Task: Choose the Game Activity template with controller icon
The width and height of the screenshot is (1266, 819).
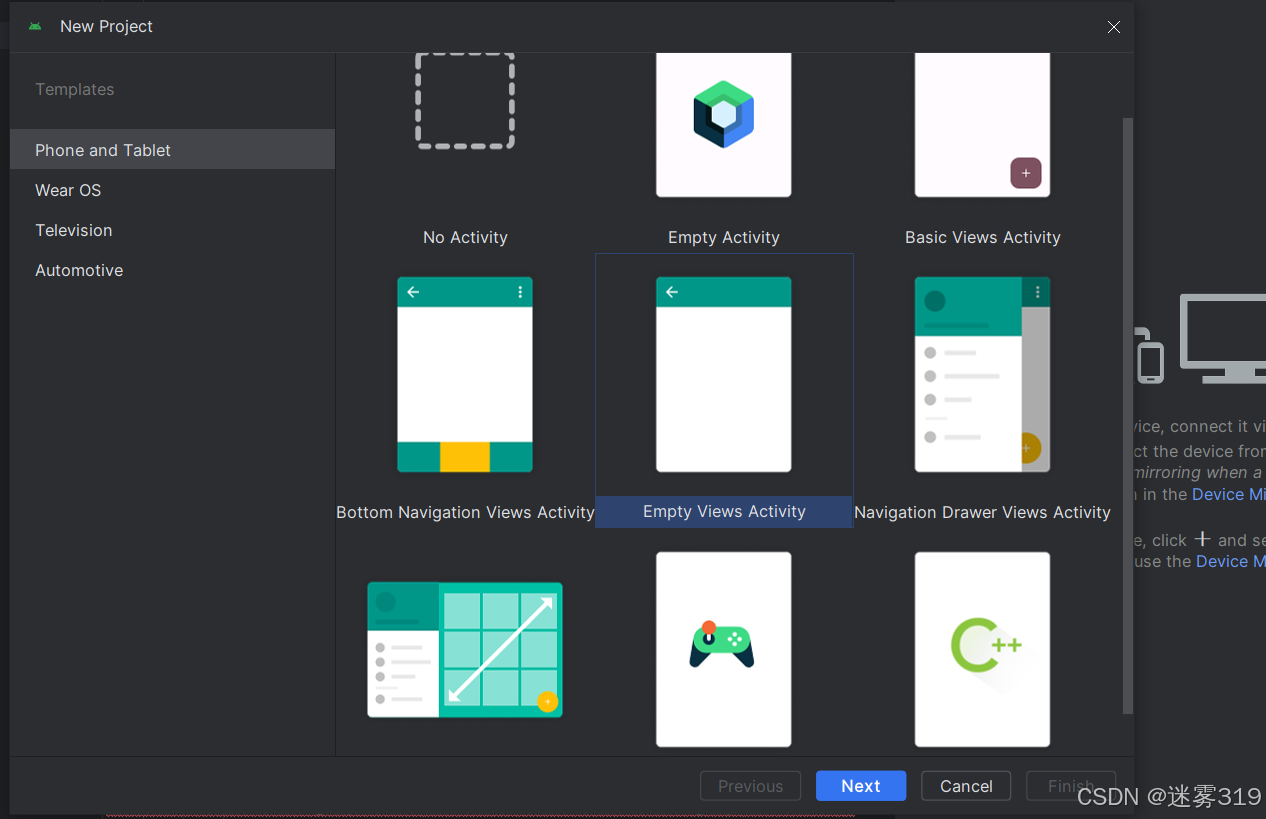Action: [x=723, y=649]
